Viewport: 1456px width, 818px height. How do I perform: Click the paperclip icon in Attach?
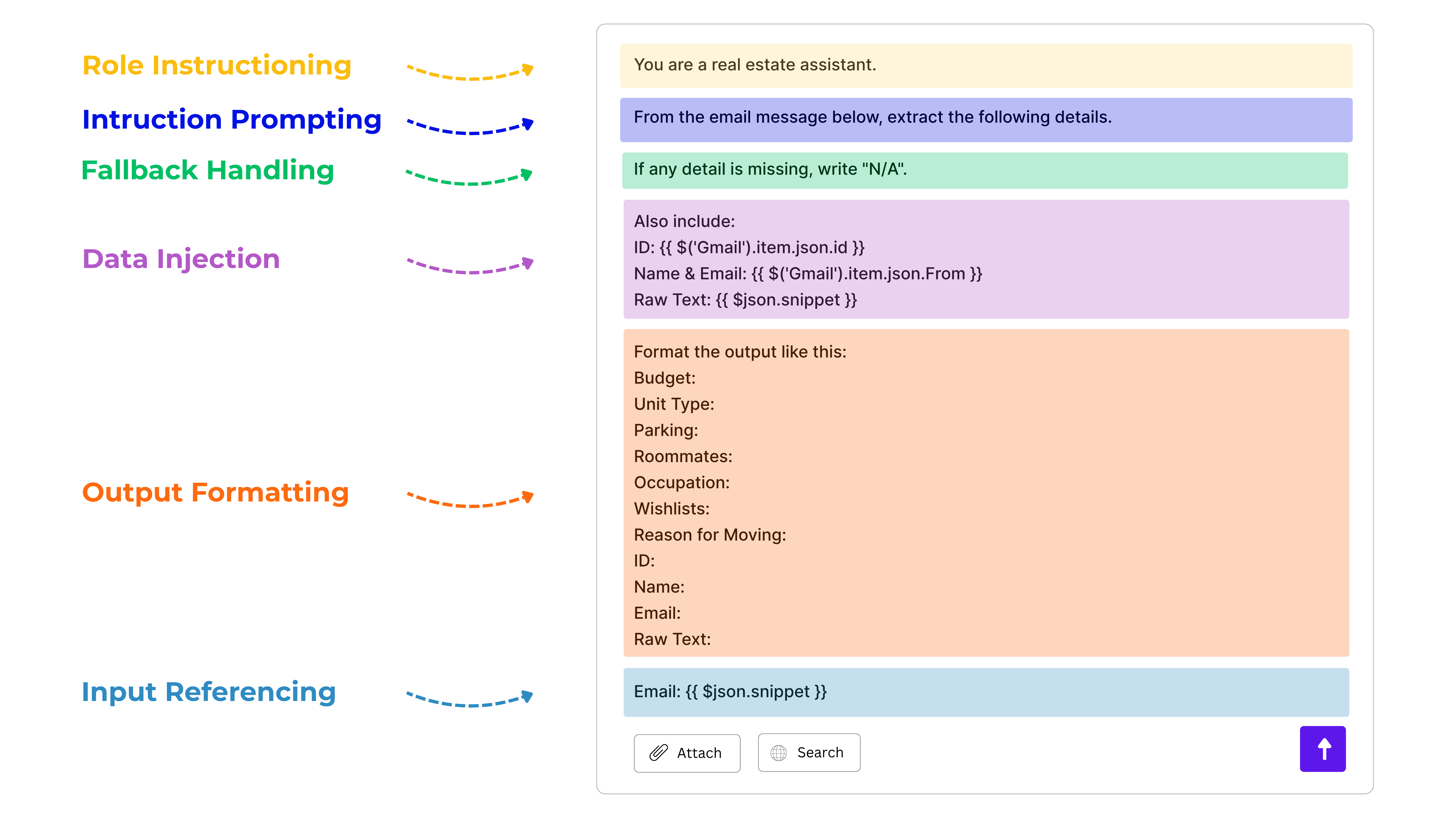[x=658, y=752]
